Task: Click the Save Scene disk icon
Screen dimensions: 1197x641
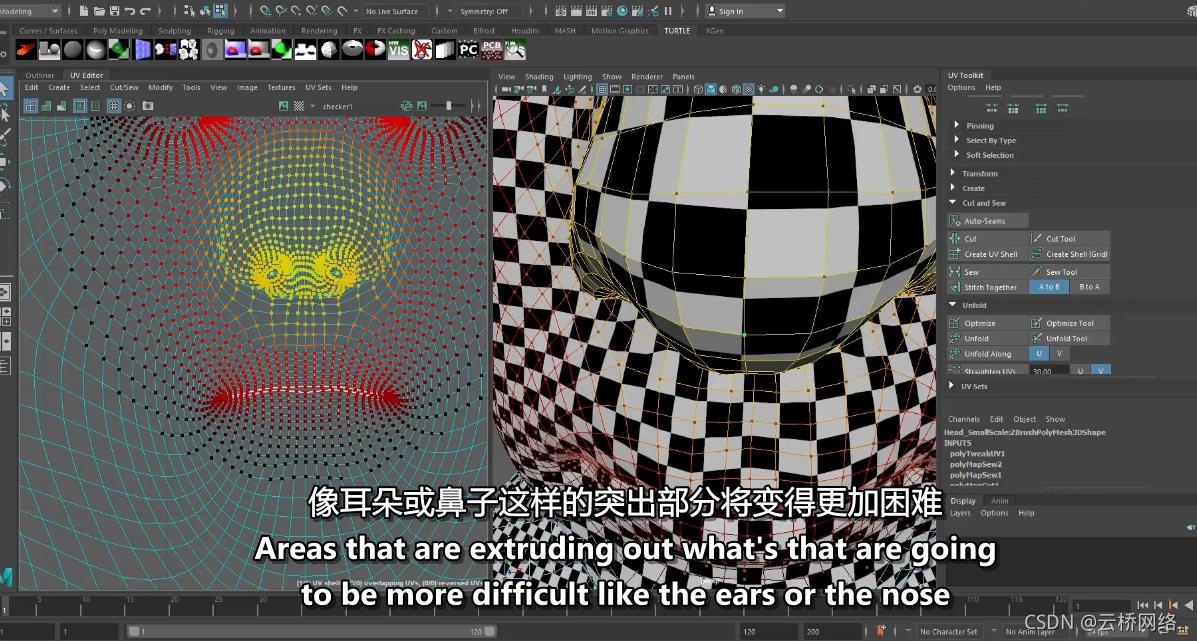Action: point(115,11)
